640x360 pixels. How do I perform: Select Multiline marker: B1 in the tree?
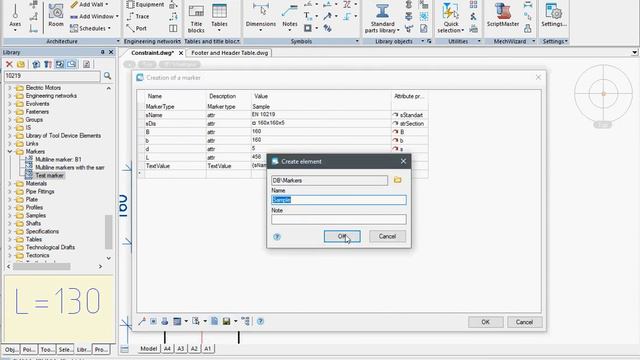[58, 160]
